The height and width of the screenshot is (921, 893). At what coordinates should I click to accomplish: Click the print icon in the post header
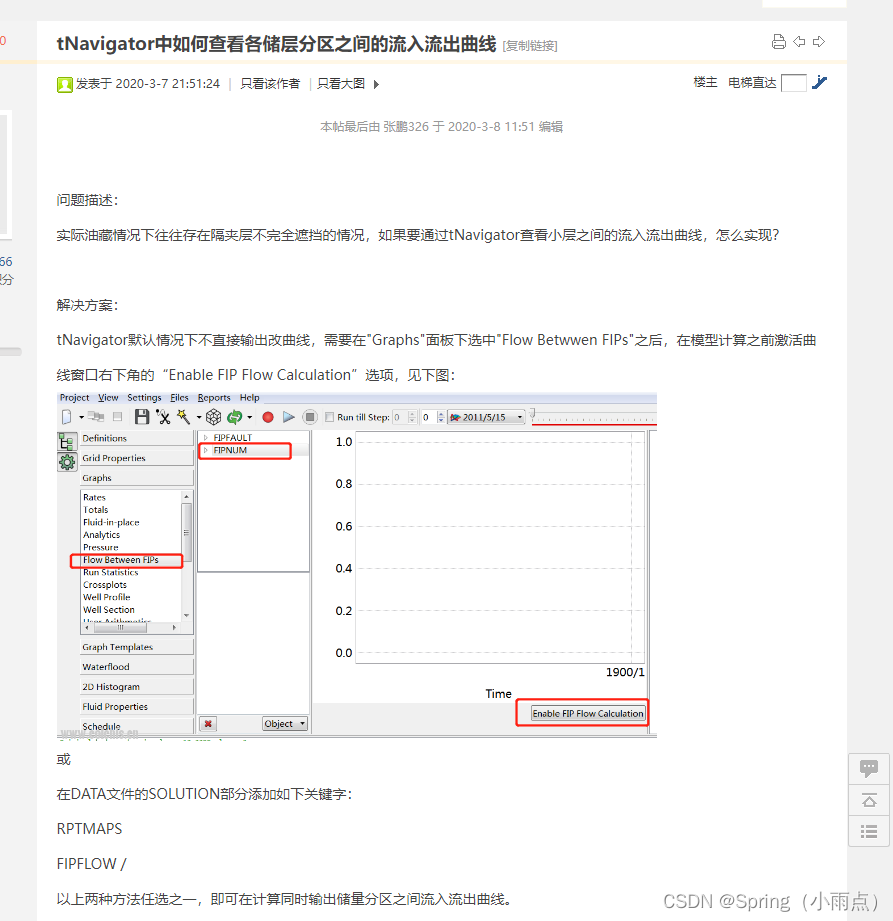pyautogui.click(x=778, y=42)
